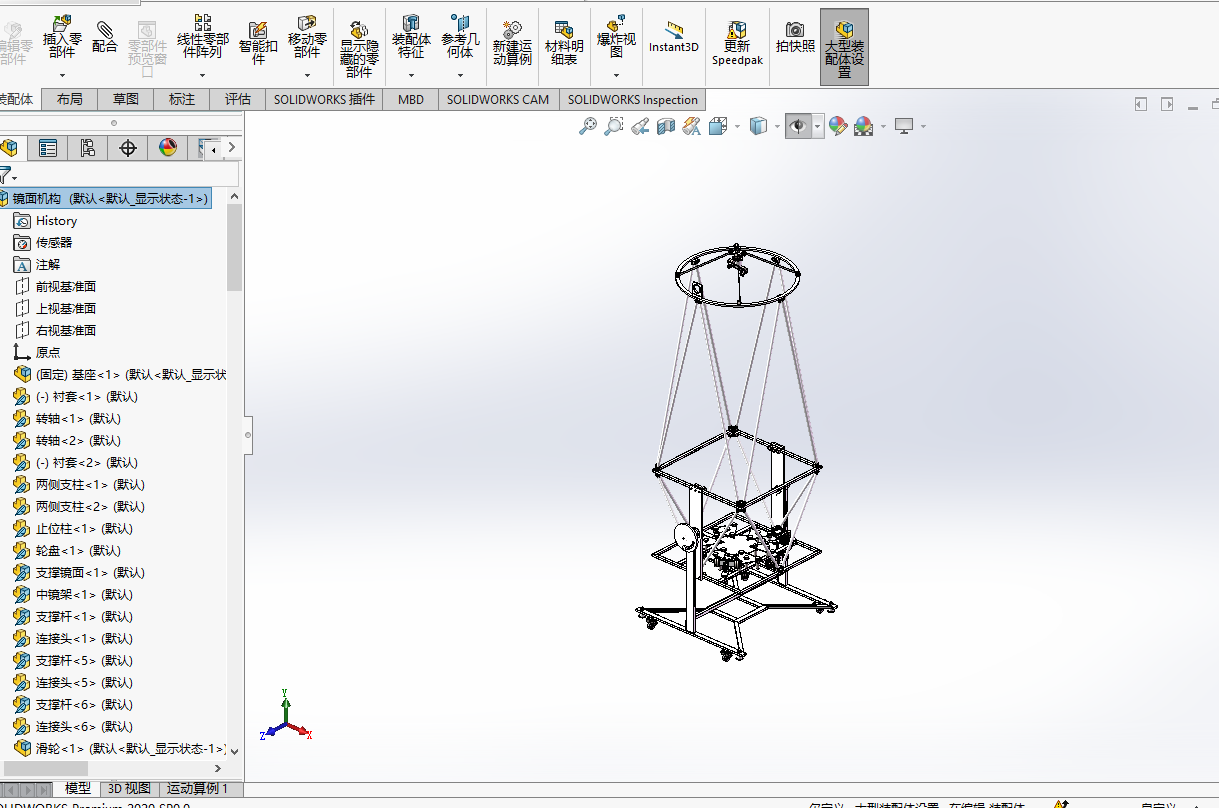This screenshot has width=1219, height=808.
Task: Toggle Instant3D mode
Action: point(673,37)
